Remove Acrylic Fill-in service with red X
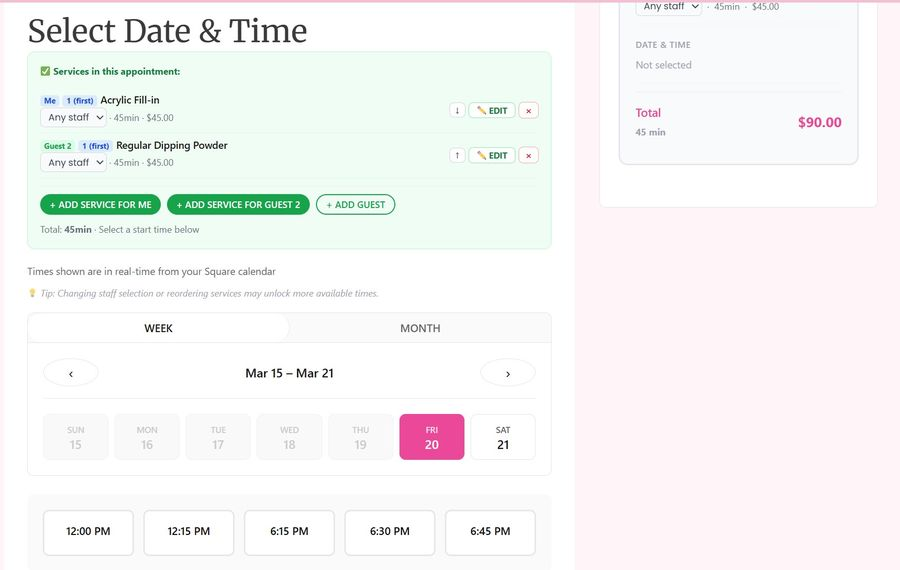 click(x=529, y=110)
